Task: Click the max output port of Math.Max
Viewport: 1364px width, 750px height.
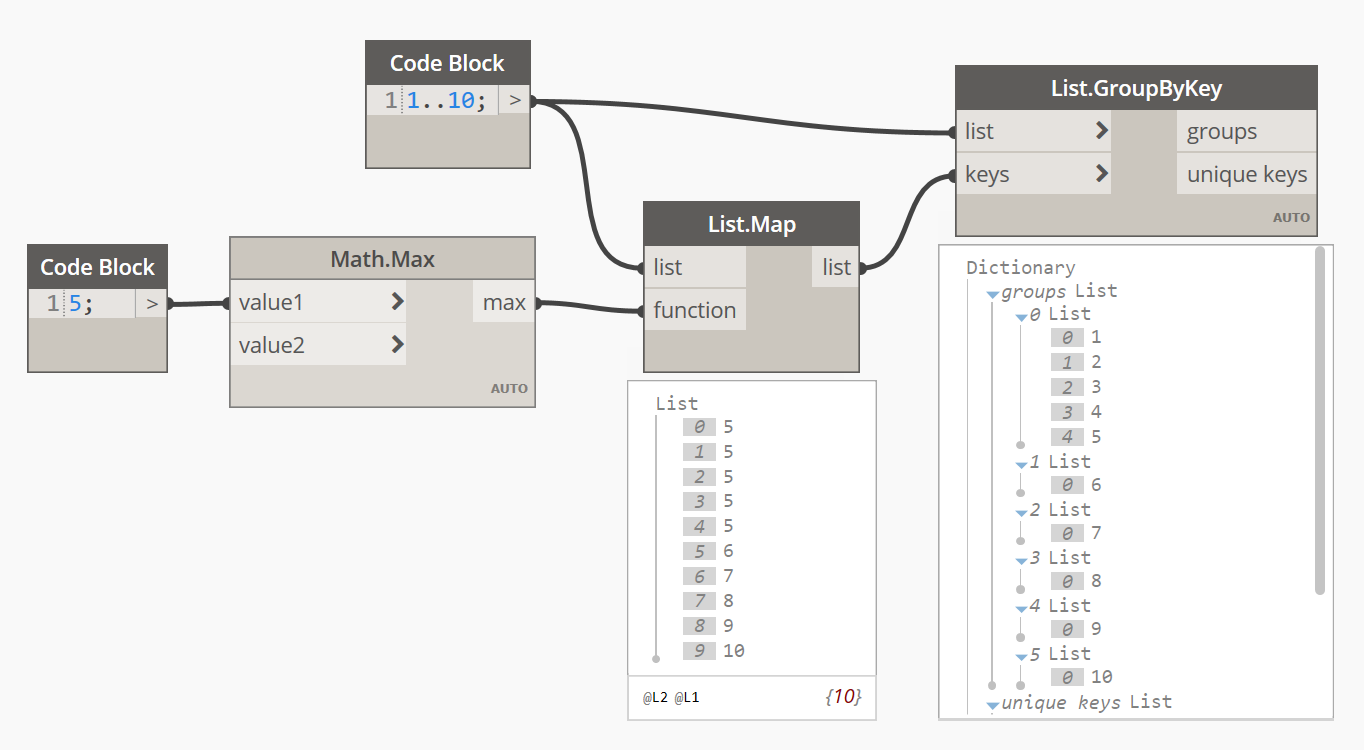Action: (504, 302)
